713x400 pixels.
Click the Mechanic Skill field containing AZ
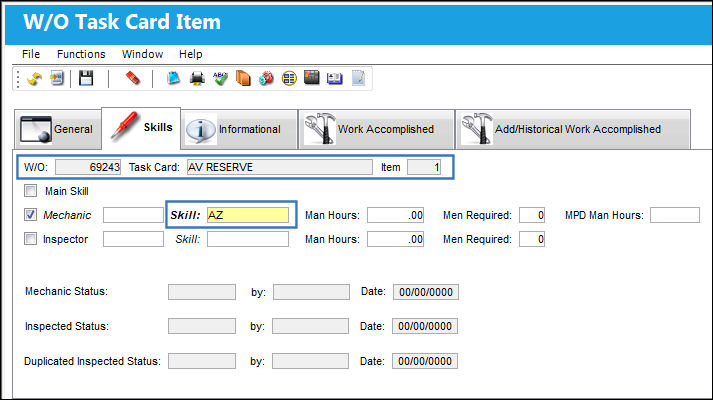[x=248, y=215]
